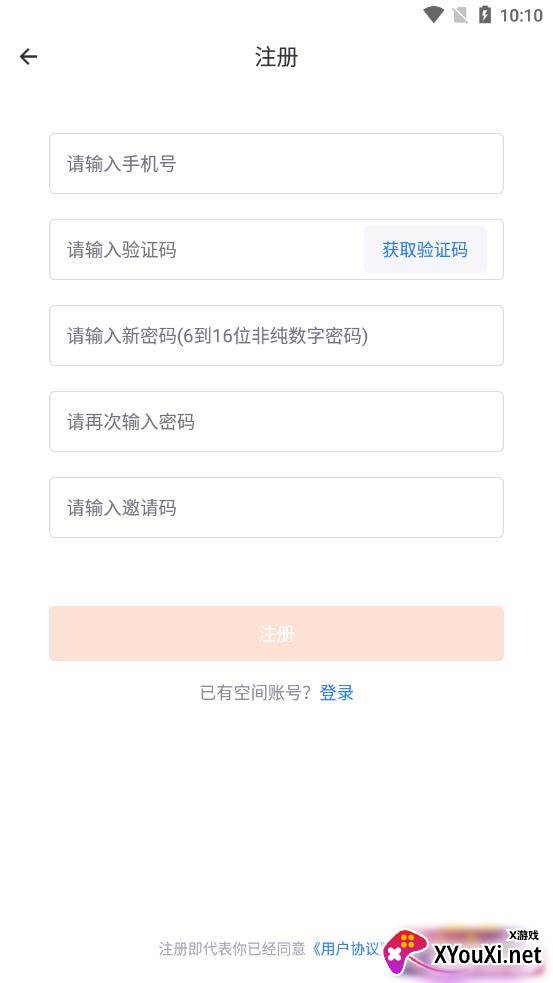
Task: Tap the no-SIM card status icon
Action: [460, 14]
